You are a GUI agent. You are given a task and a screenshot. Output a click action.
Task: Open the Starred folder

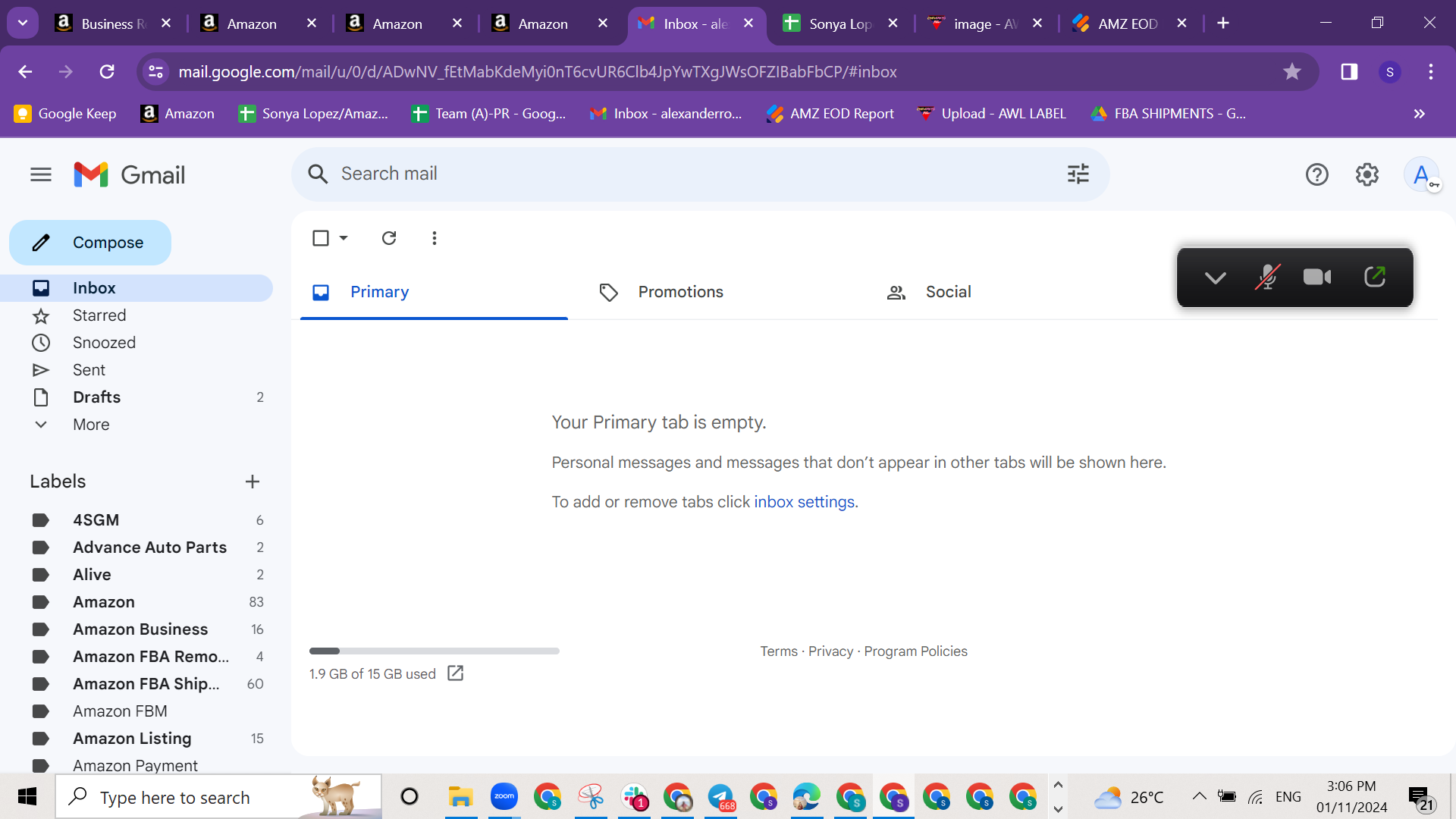click(136, 315)
